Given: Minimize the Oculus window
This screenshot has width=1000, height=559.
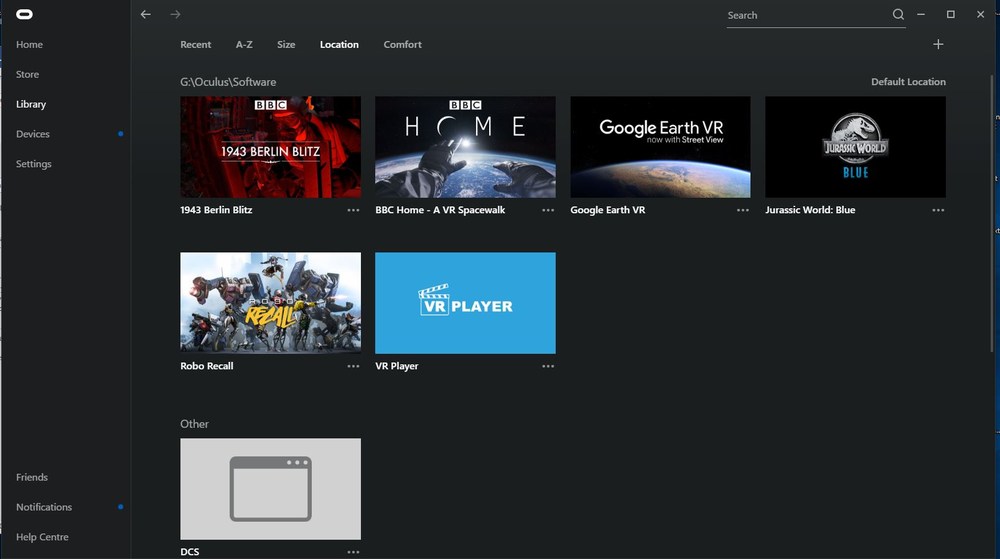Looking at the screenshot, I should tap(921, 14).
